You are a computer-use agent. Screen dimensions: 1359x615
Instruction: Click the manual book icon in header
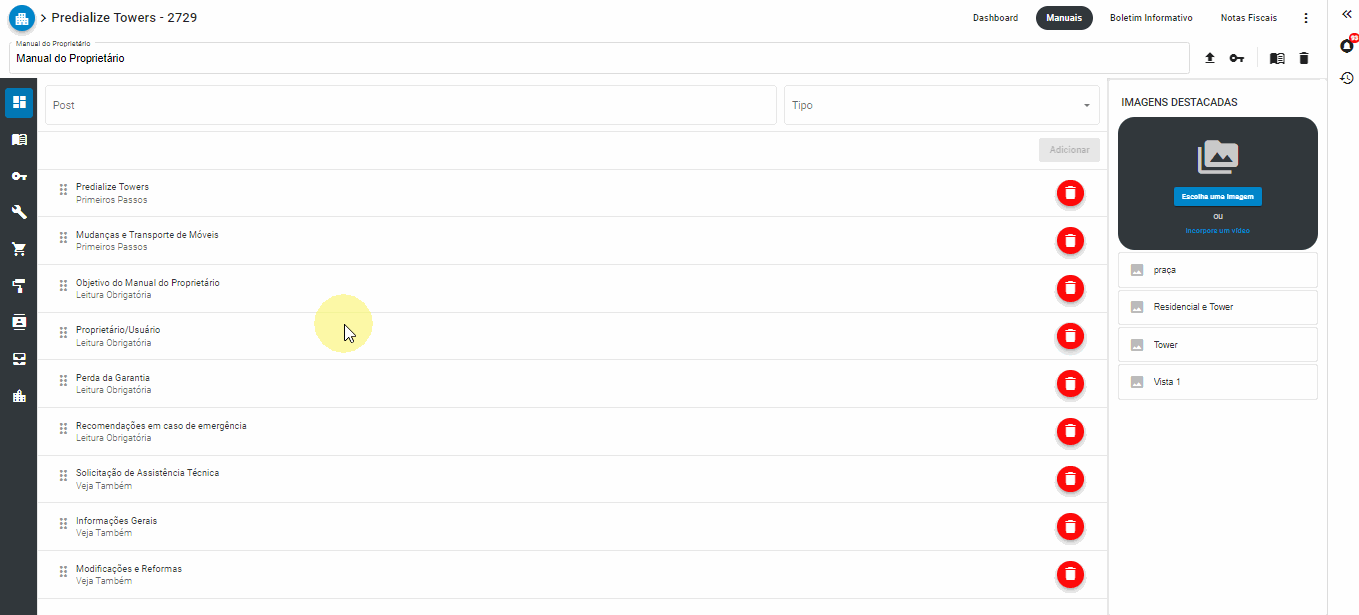point(1277,58)
